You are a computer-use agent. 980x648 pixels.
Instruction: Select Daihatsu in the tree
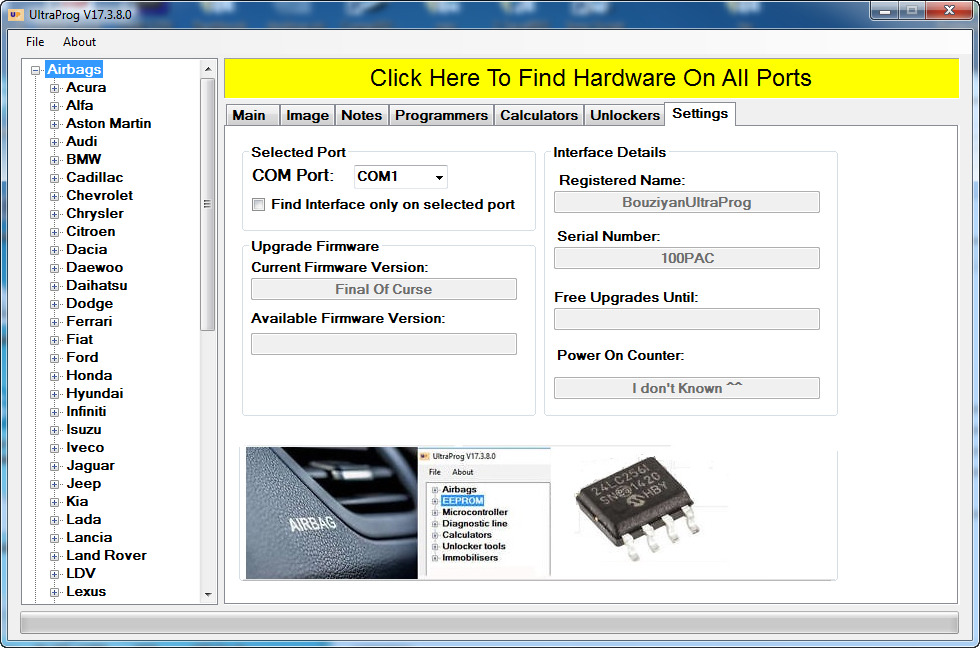pos(97,286)
